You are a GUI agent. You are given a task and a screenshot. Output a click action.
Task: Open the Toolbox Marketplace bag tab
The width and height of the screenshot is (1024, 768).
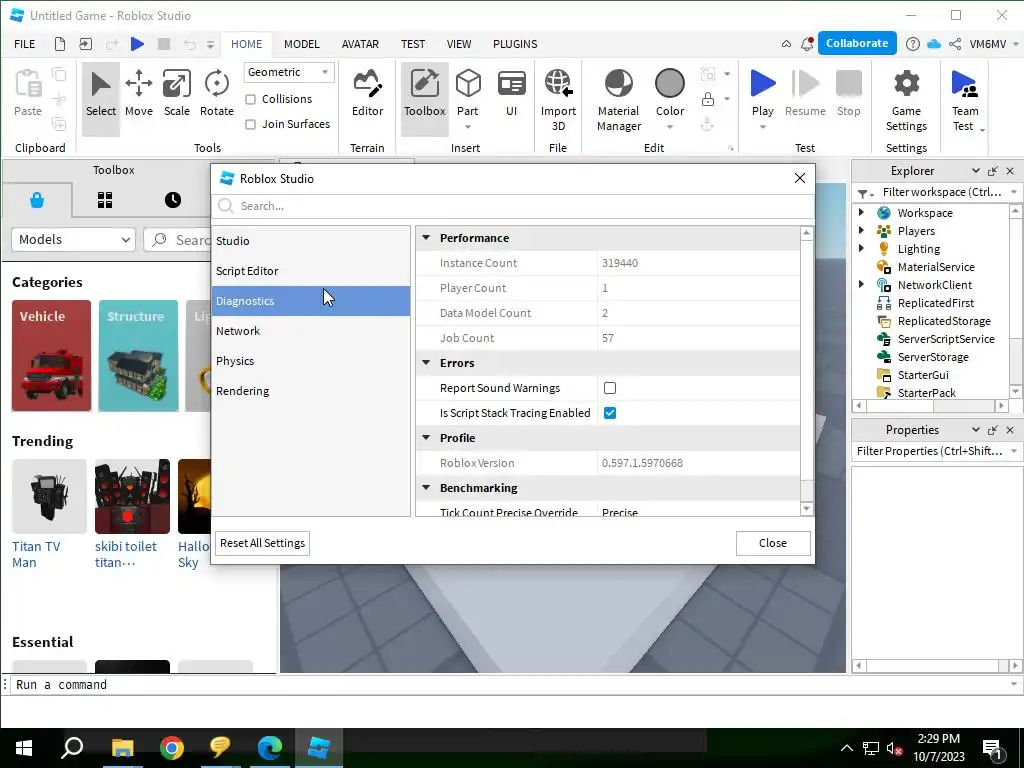pos(37,200)
